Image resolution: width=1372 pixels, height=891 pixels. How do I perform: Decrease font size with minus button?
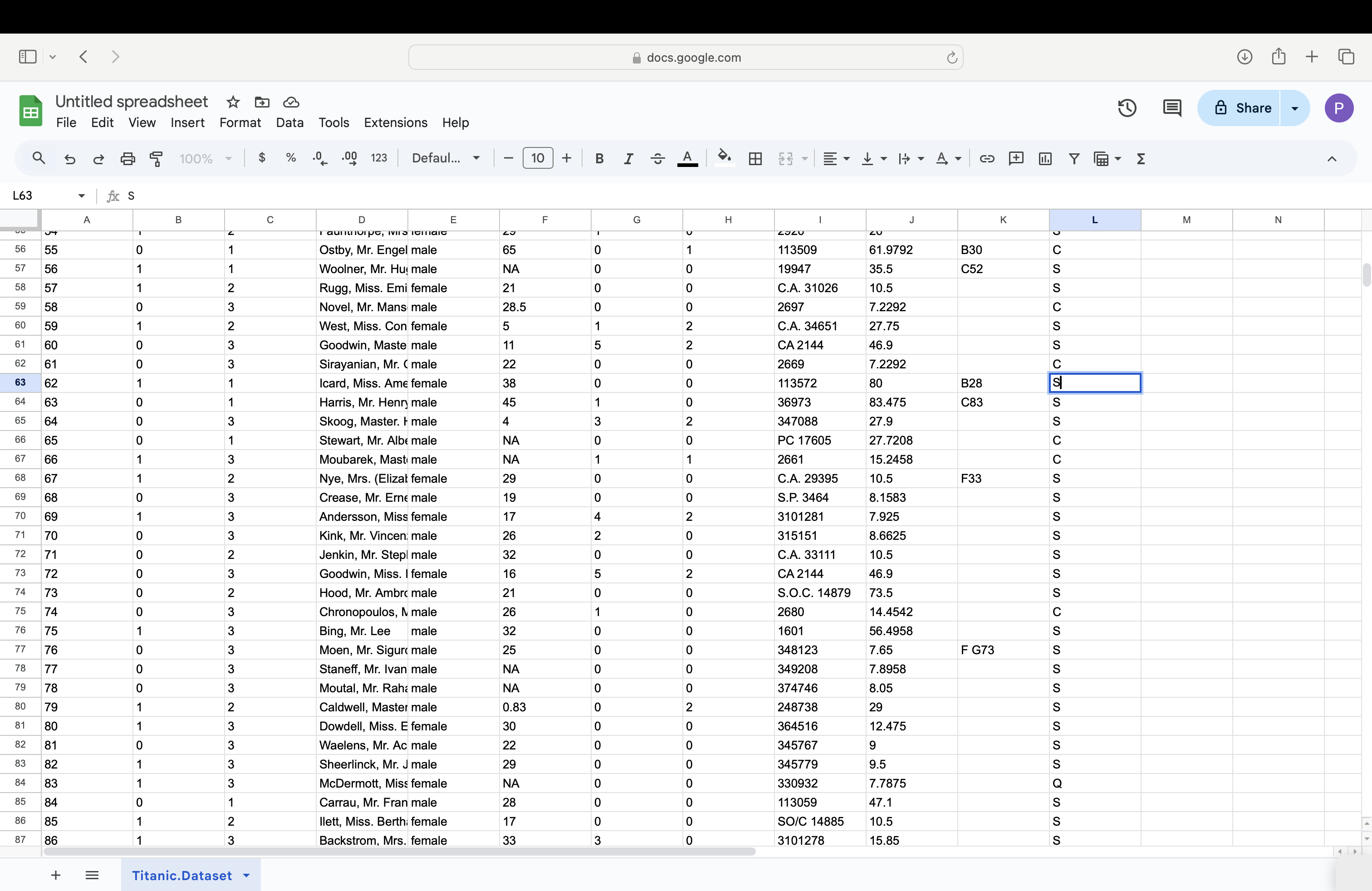(509, 158)
